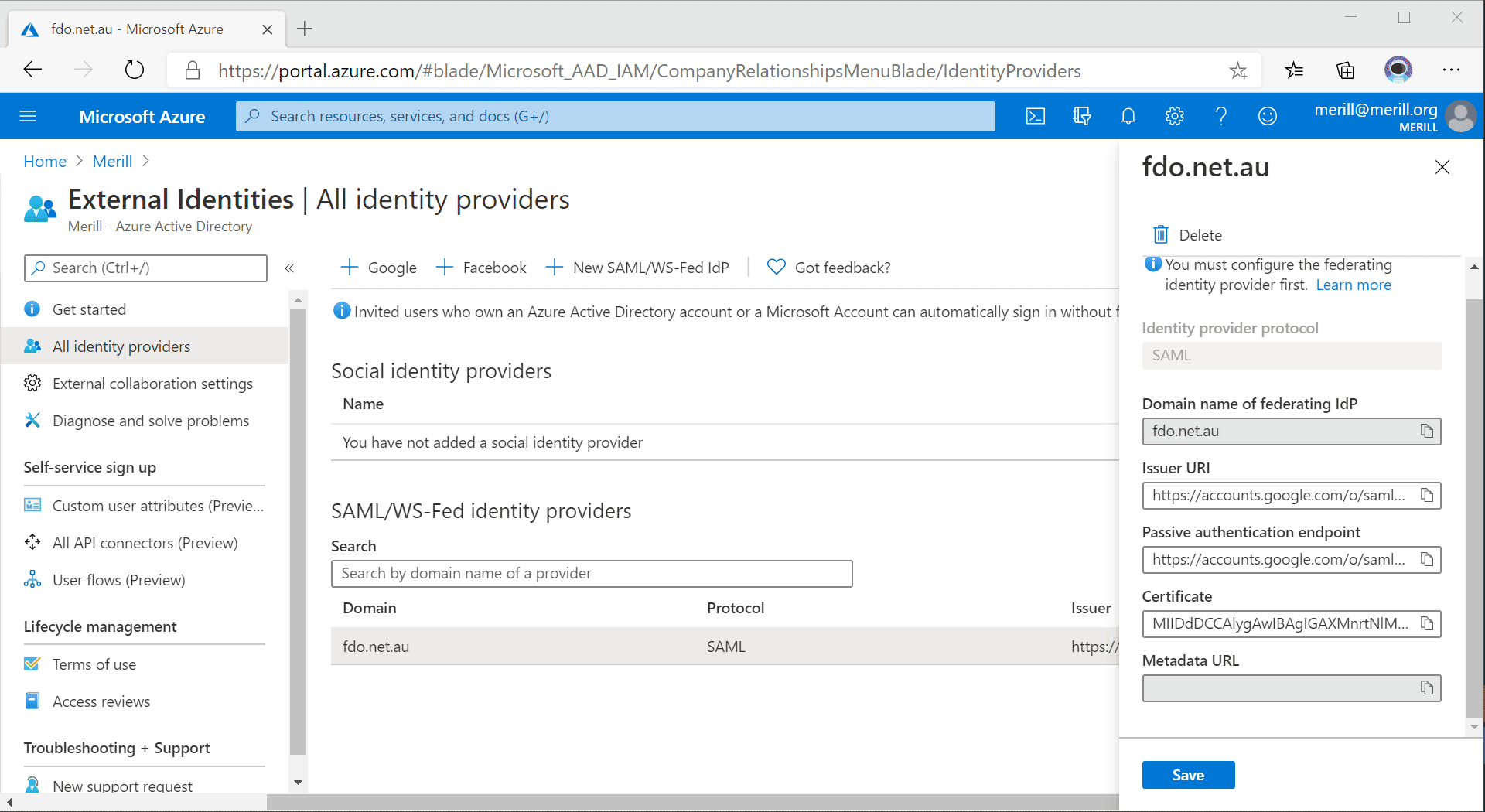Open the notifications bell
The width and height of the screenshot is (1485, 812).
pos(1128,116)
